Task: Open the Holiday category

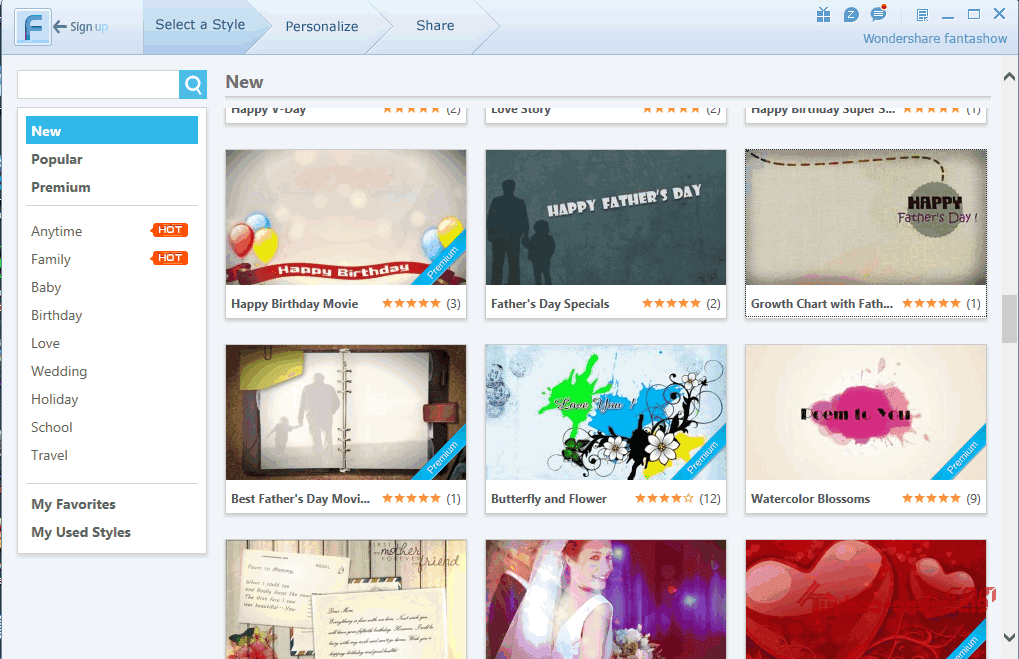Action: click(55, 399)
